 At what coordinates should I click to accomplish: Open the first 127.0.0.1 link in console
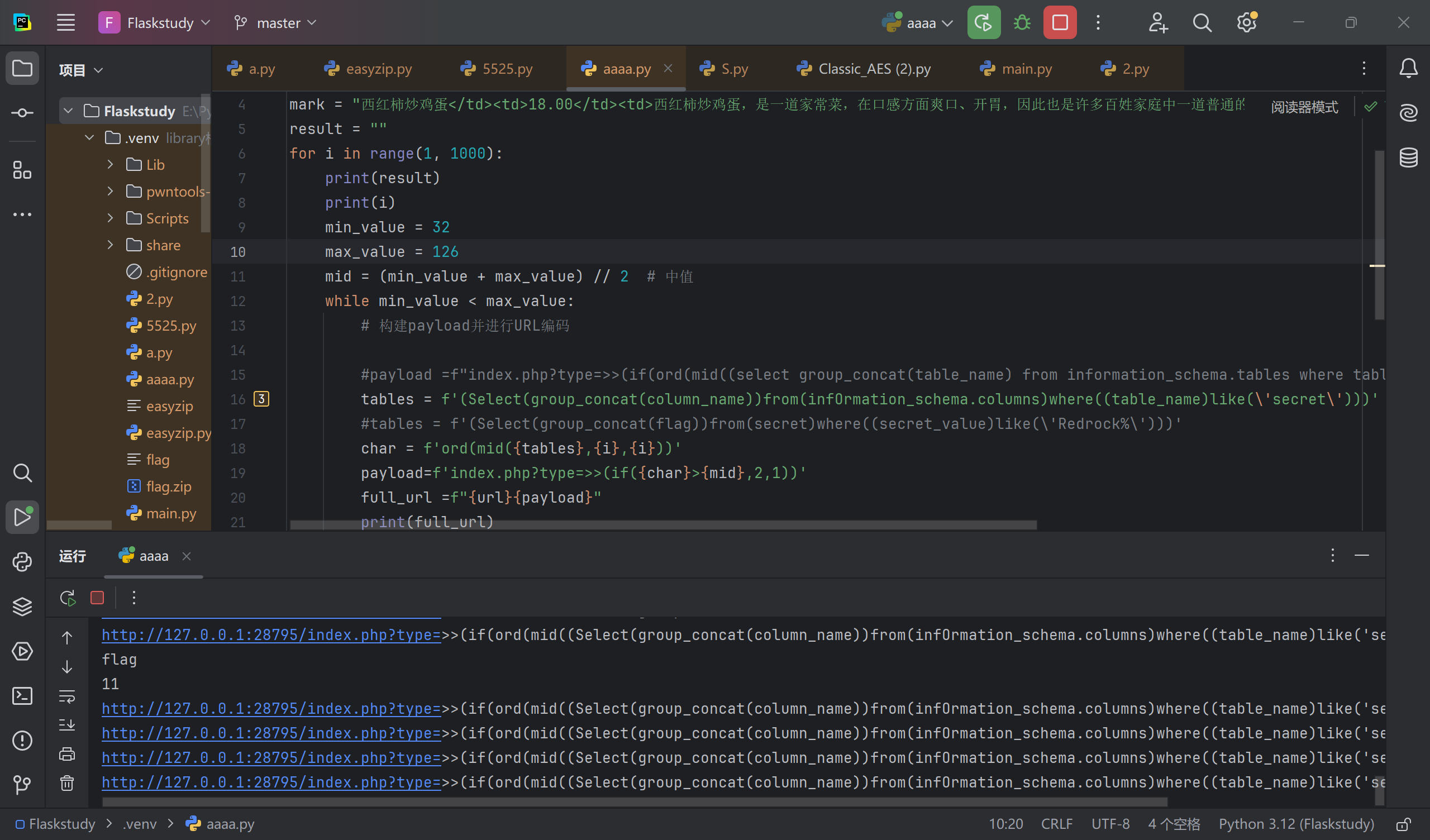click(271, 635)
